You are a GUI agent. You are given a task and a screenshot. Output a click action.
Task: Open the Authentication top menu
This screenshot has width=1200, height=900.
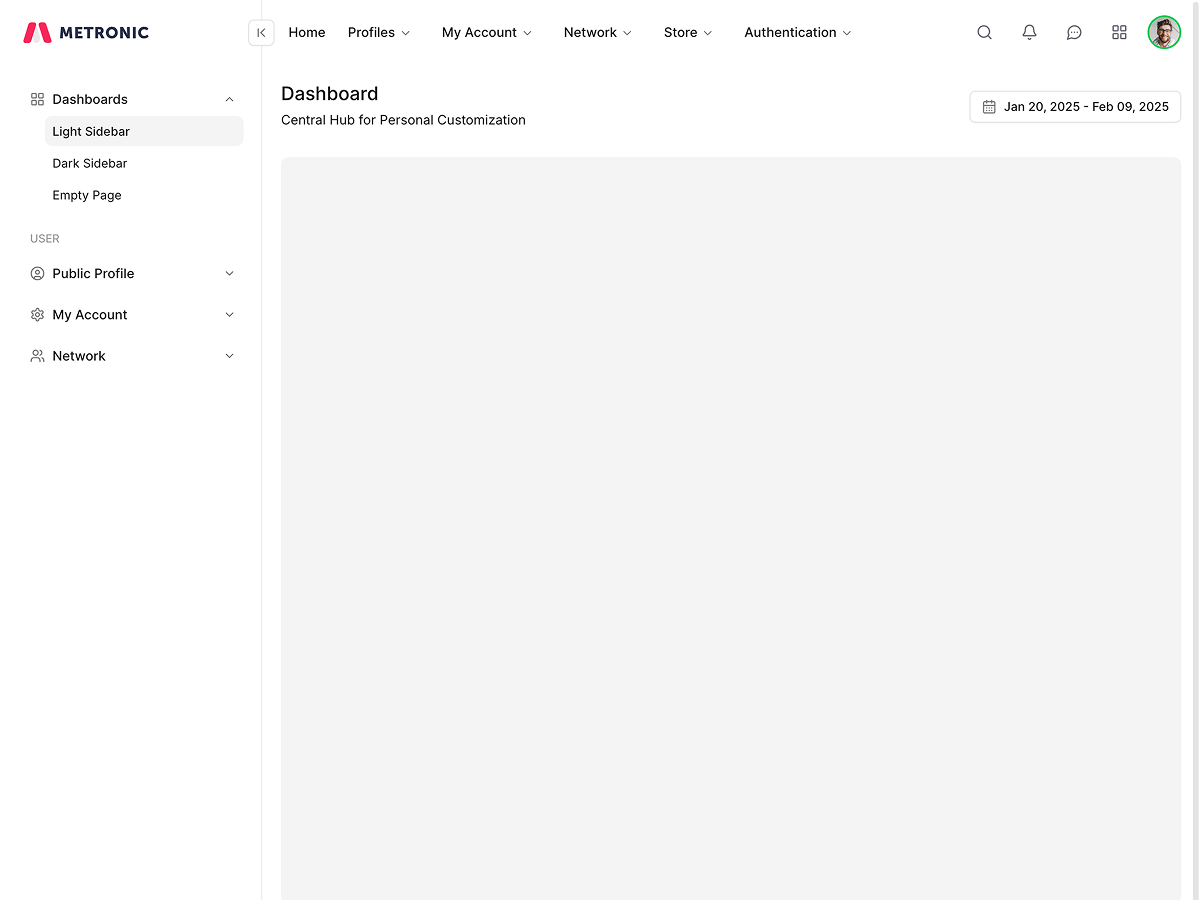coord(797,33)
